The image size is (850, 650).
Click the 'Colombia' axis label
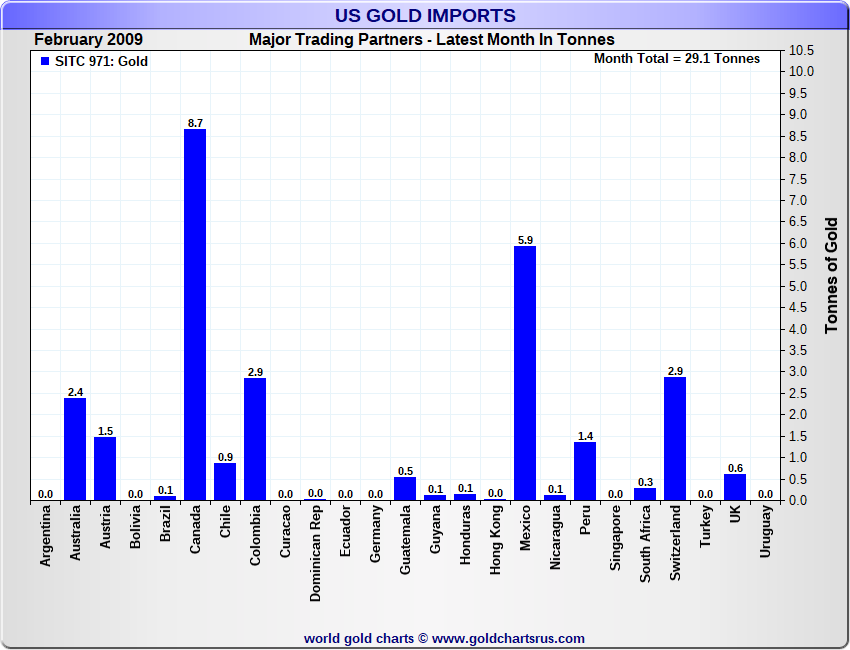point(255,535)
